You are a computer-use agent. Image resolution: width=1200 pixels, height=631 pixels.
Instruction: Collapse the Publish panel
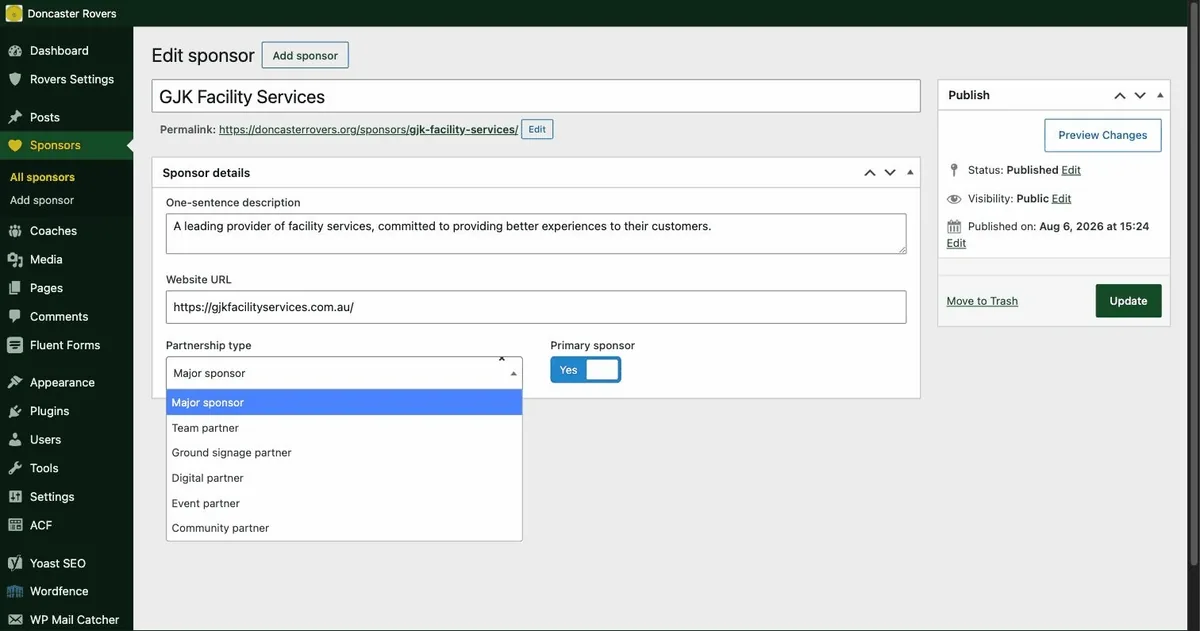[1159, 95]
